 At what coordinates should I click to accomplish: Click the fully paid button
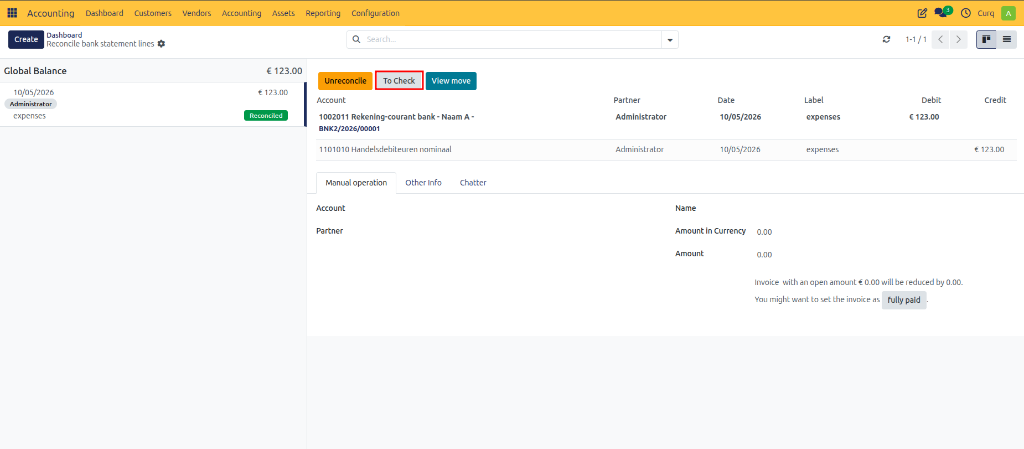[x=904, y=300]
